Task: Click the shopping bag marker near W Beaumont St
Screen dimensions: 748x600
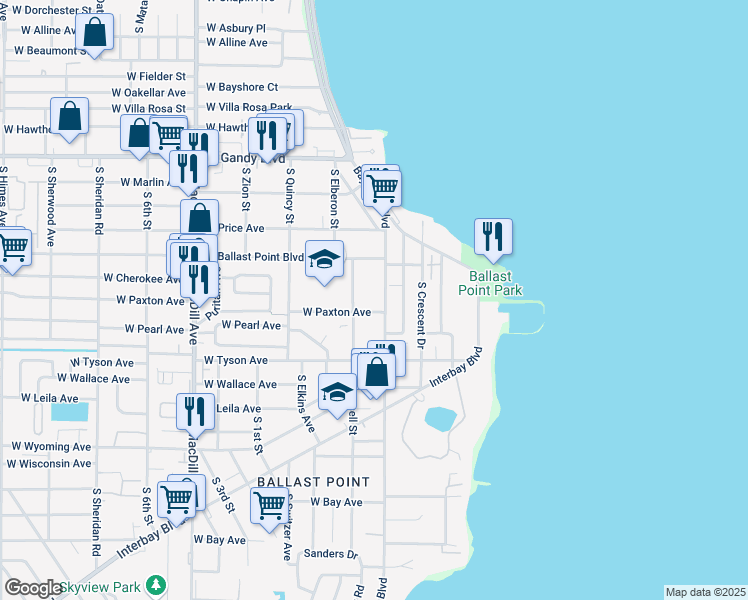Action: (x=94, y=35)
